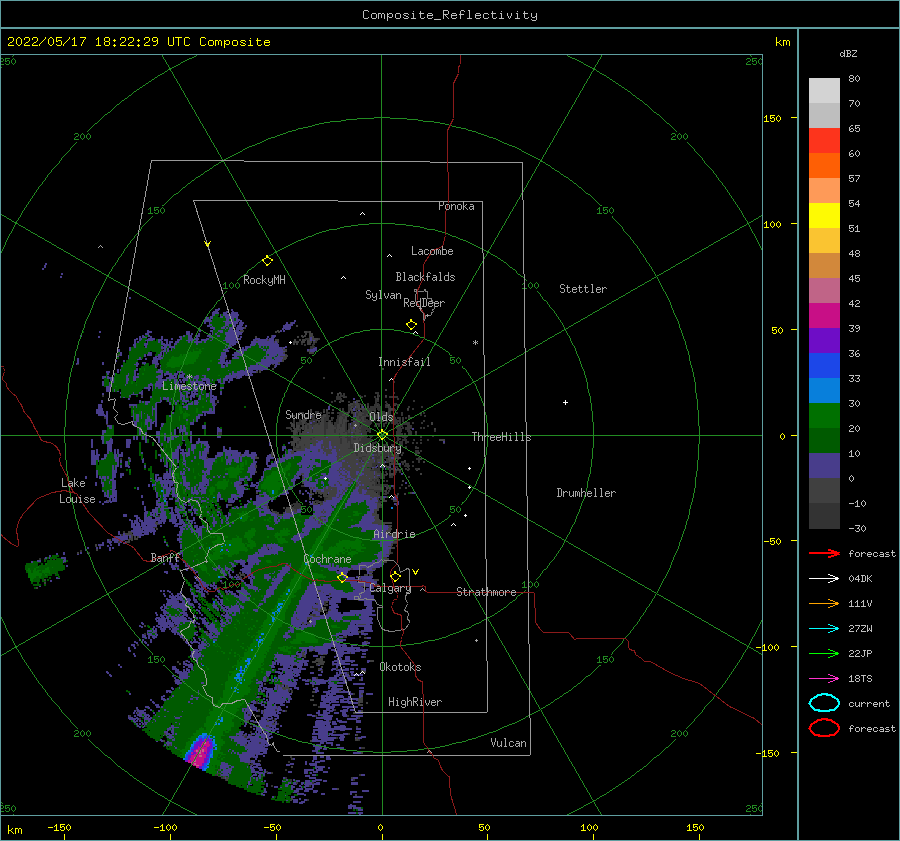Click the Vulcan label
Viewport: 900px width, 841px height.
click(509, 743)
